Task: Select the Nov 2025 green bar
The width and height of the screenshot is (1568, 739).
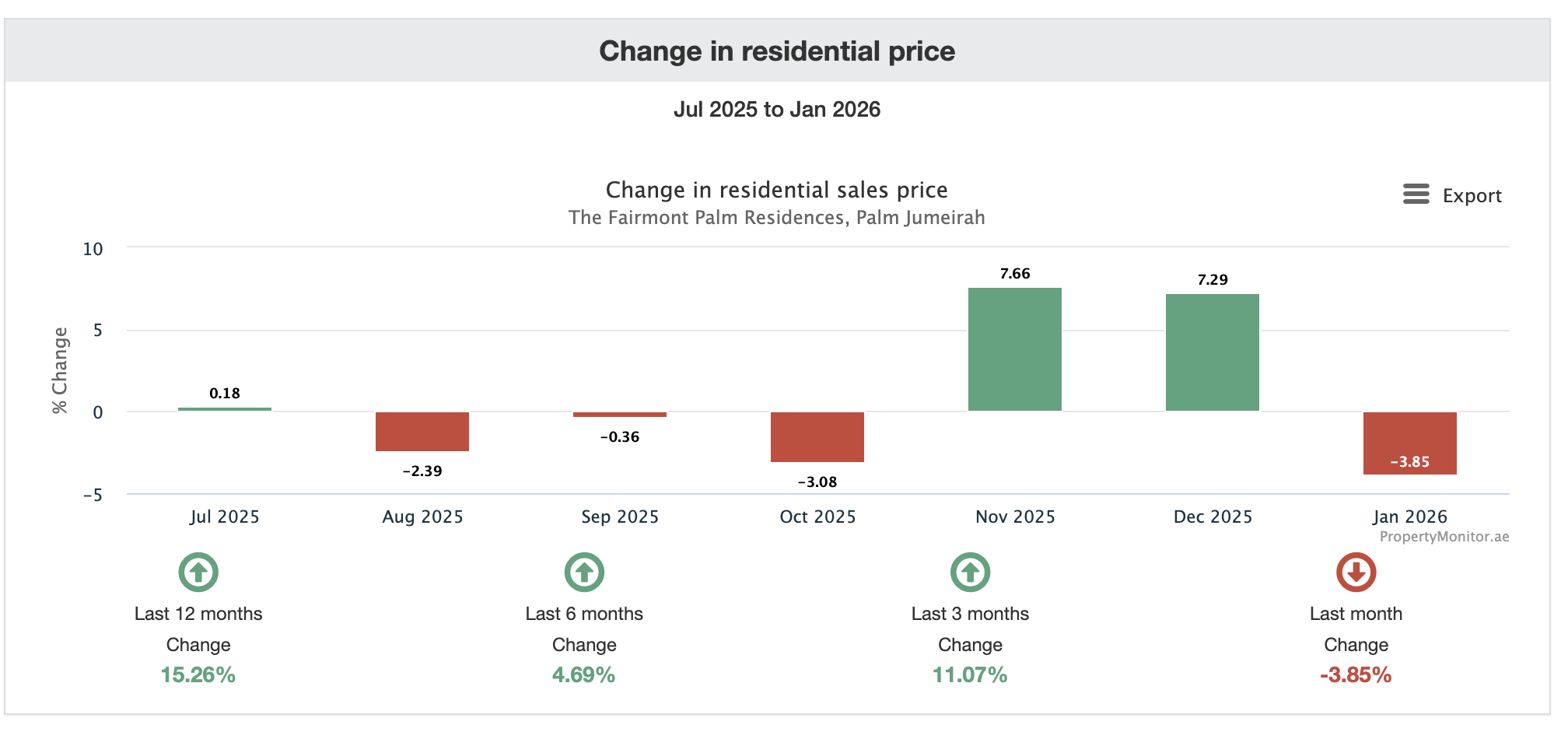Action: coord(1014,349)
